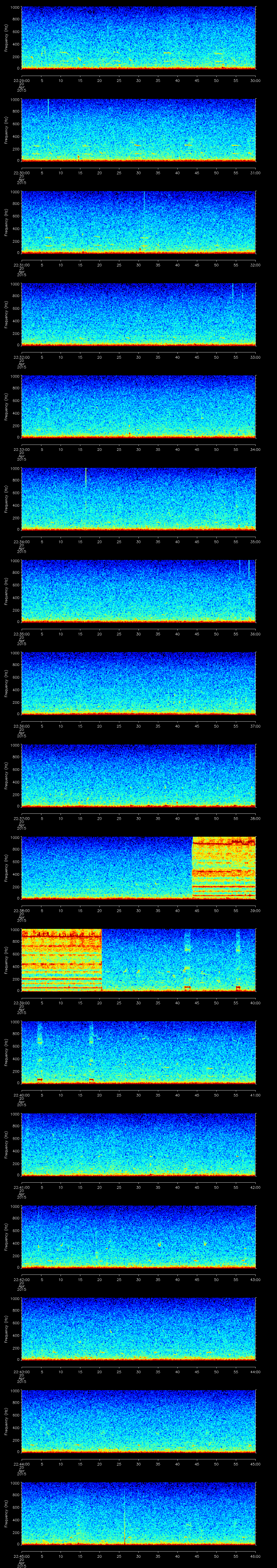Click the 22:37:00 start time label
The image size is (277, 1568).
pyautogui.click(x=21, y=818)
